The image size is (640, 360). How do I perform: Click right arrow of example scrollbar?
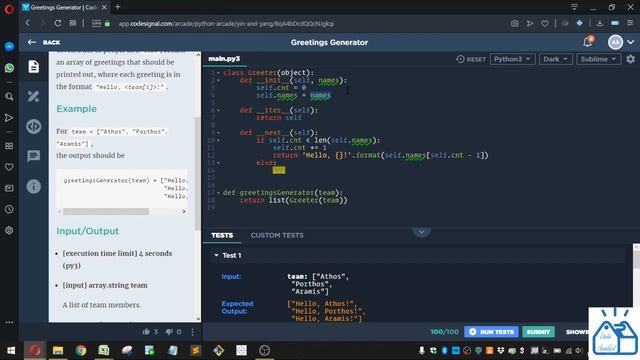tap(184, 211)
